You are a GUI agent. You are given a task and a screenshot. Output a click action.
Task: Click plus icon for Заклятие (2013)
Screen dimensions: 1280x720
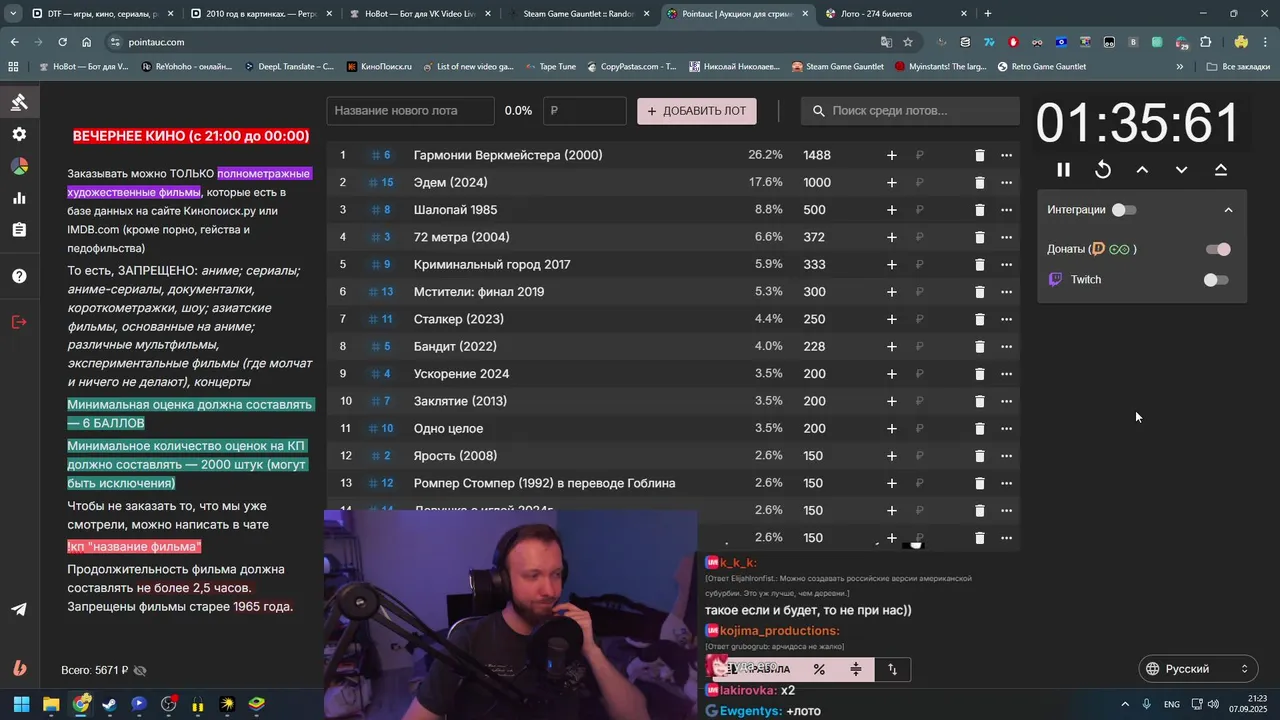tap(892, 401)
